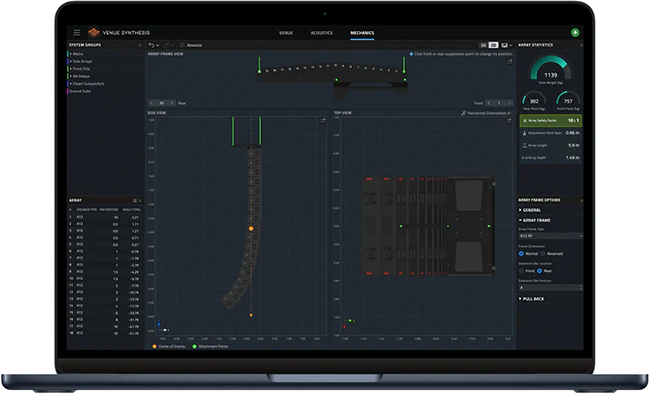
Task: Click the Array panel grid icon
Action: pos(135,201)
